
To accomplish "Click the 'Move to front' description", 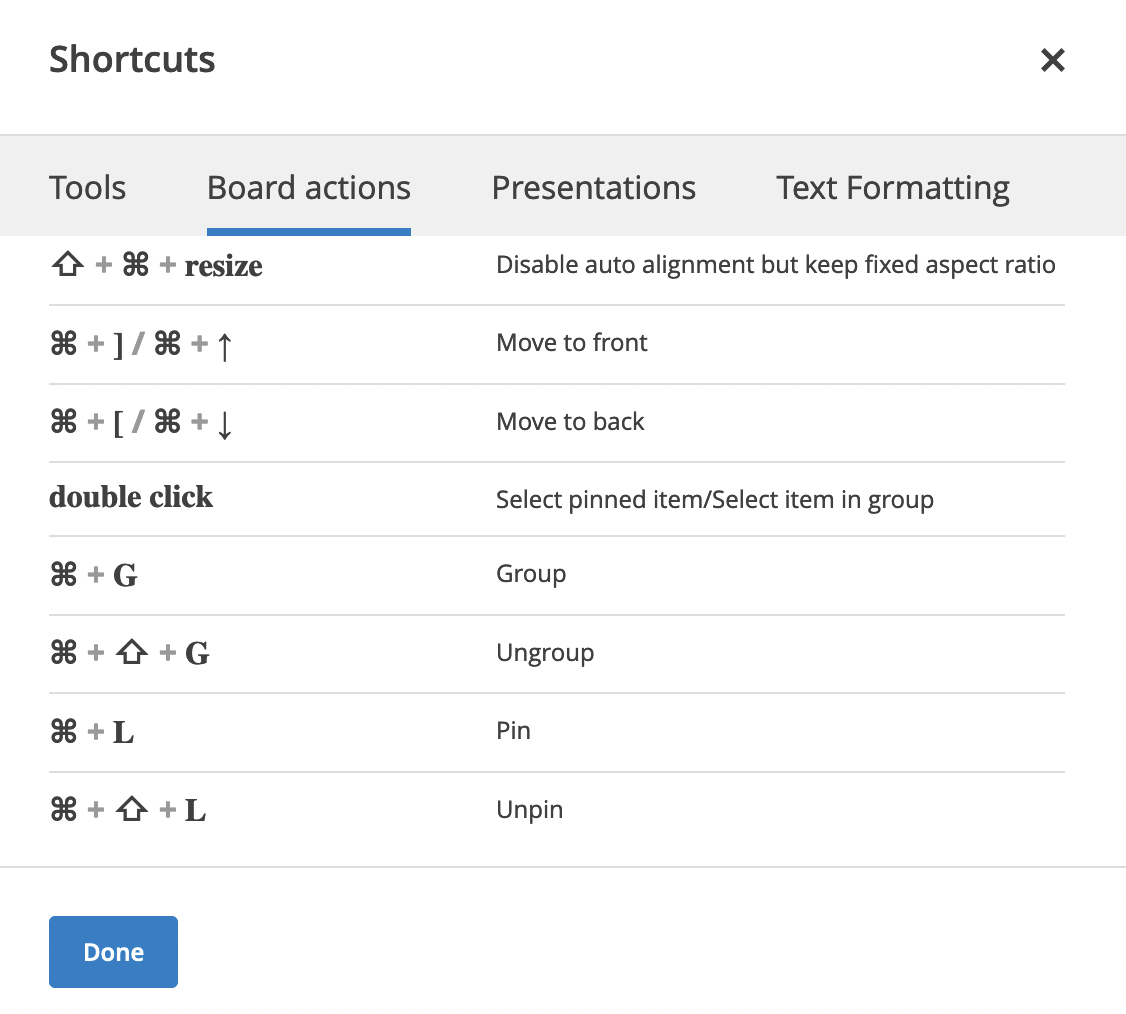I will 572,343.
